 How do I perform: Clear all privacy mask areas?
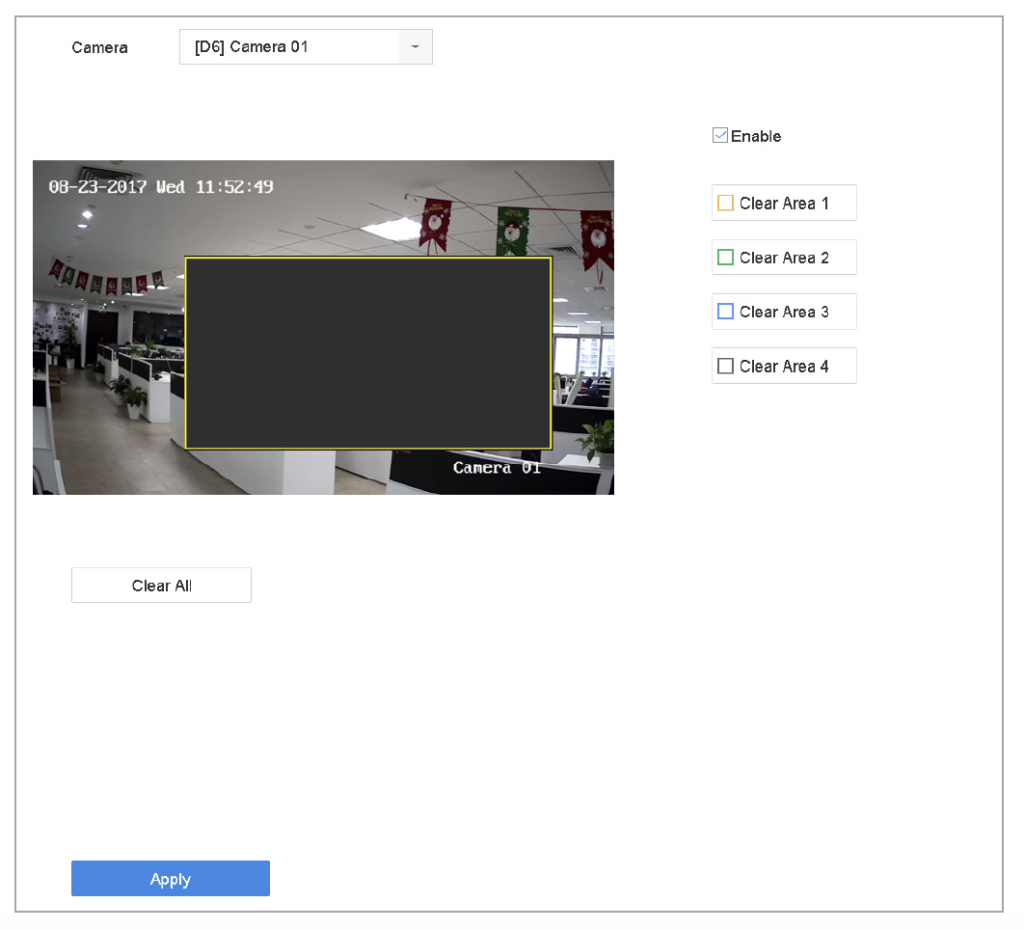click(x=160, y=584)
